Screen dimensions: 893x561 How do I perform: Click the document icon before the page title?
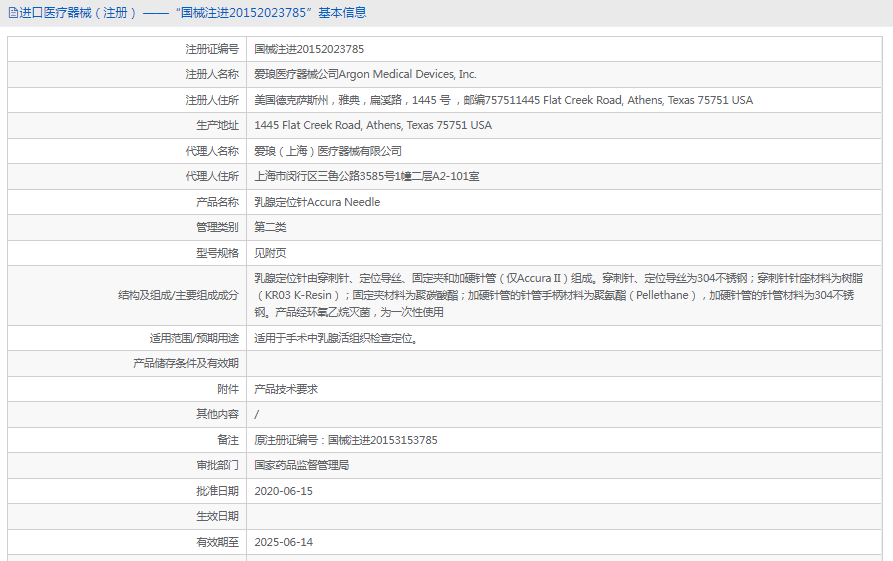click(x=13, y=13)
